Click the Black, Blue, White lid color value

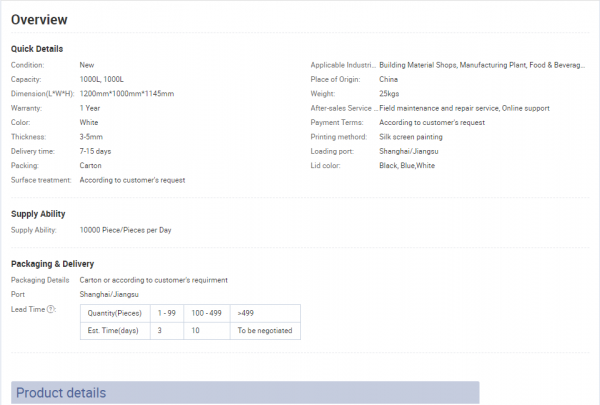pyautogui.click(x=407, y=165)
